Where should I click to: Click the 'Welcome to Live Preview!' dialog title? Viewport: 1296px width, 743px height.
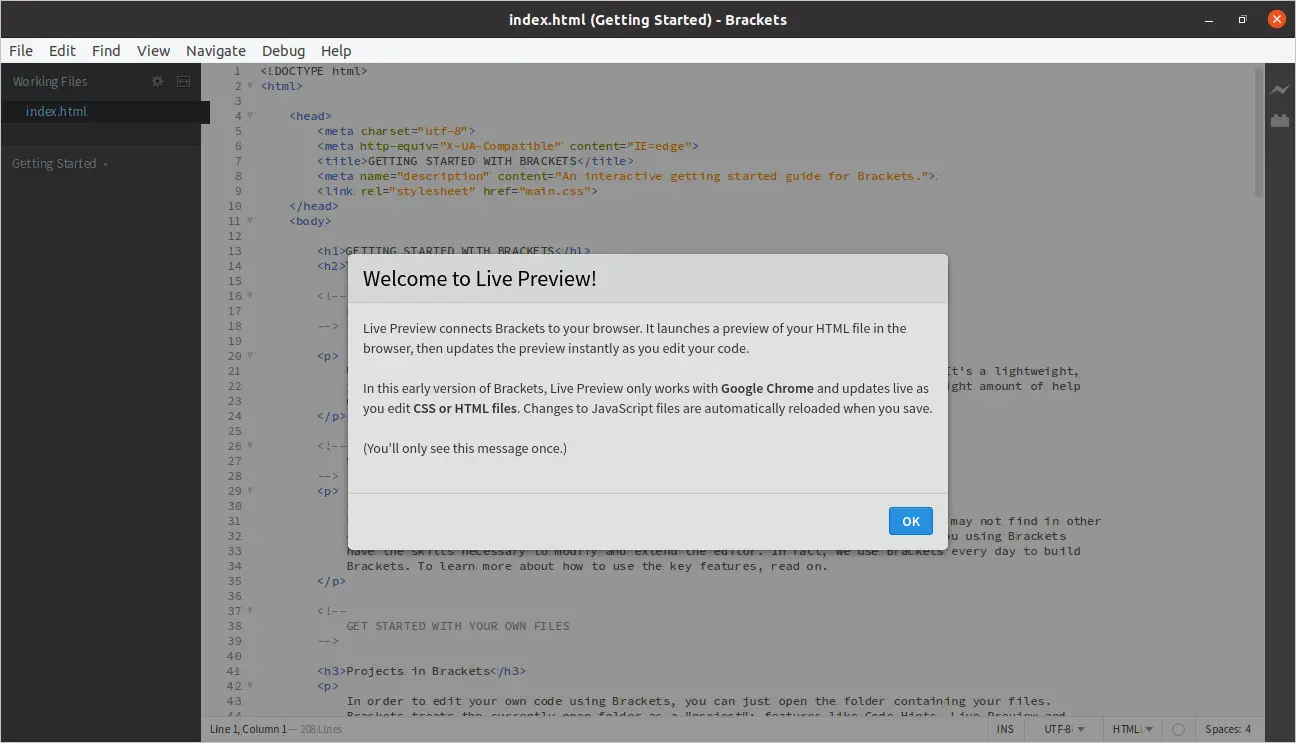(x=480, y=278)
